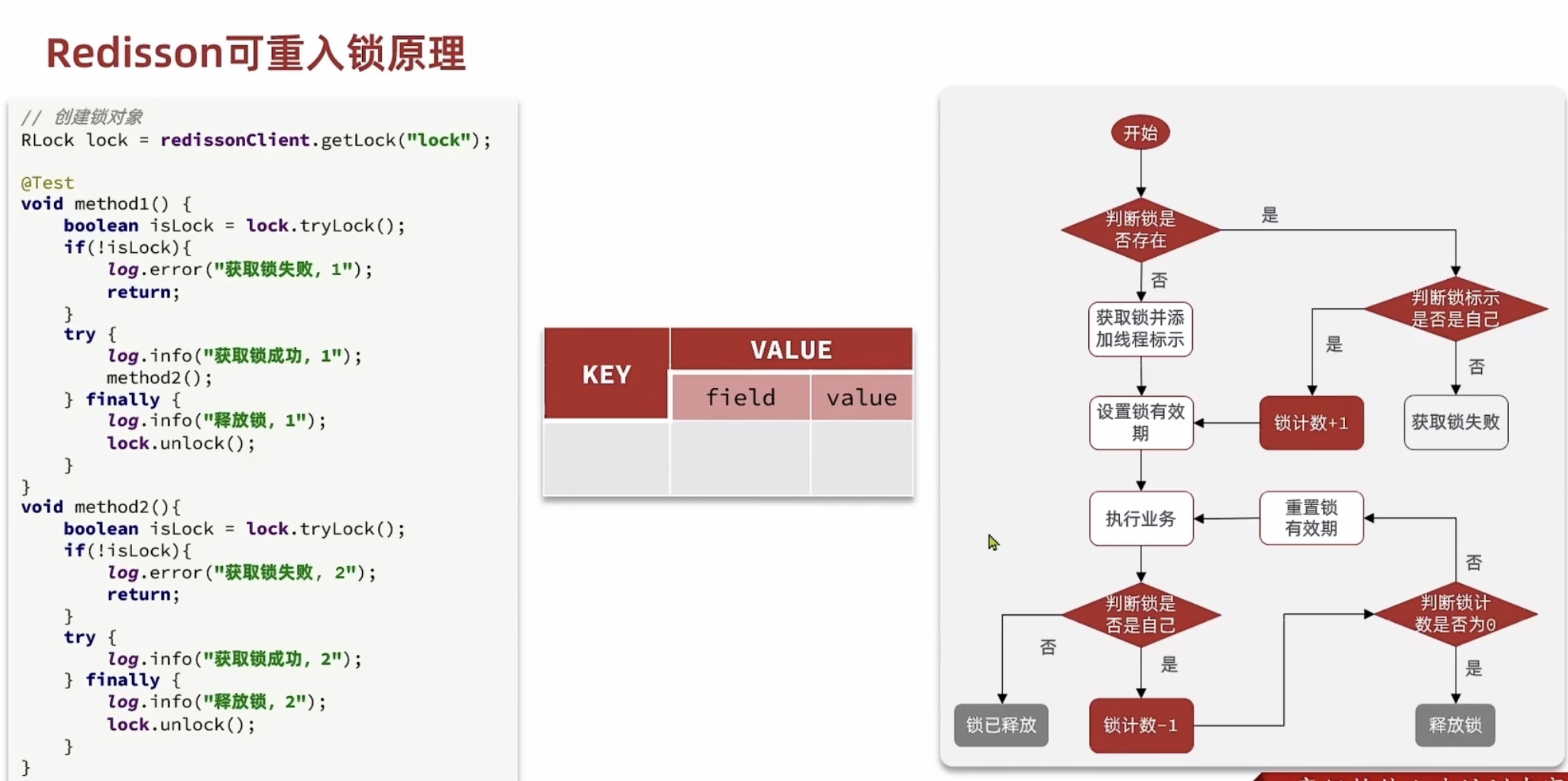Select the 'value' cell in data table
The image size is (1568, 781).
pos(862,397)
